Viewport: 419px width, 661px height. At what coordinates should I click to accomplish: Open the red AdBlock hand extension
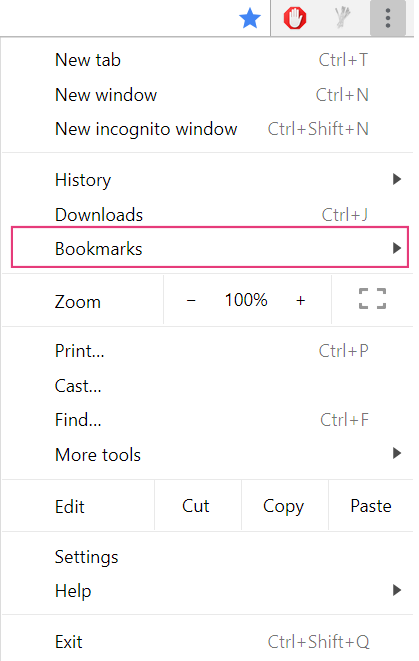click(295, 19)
